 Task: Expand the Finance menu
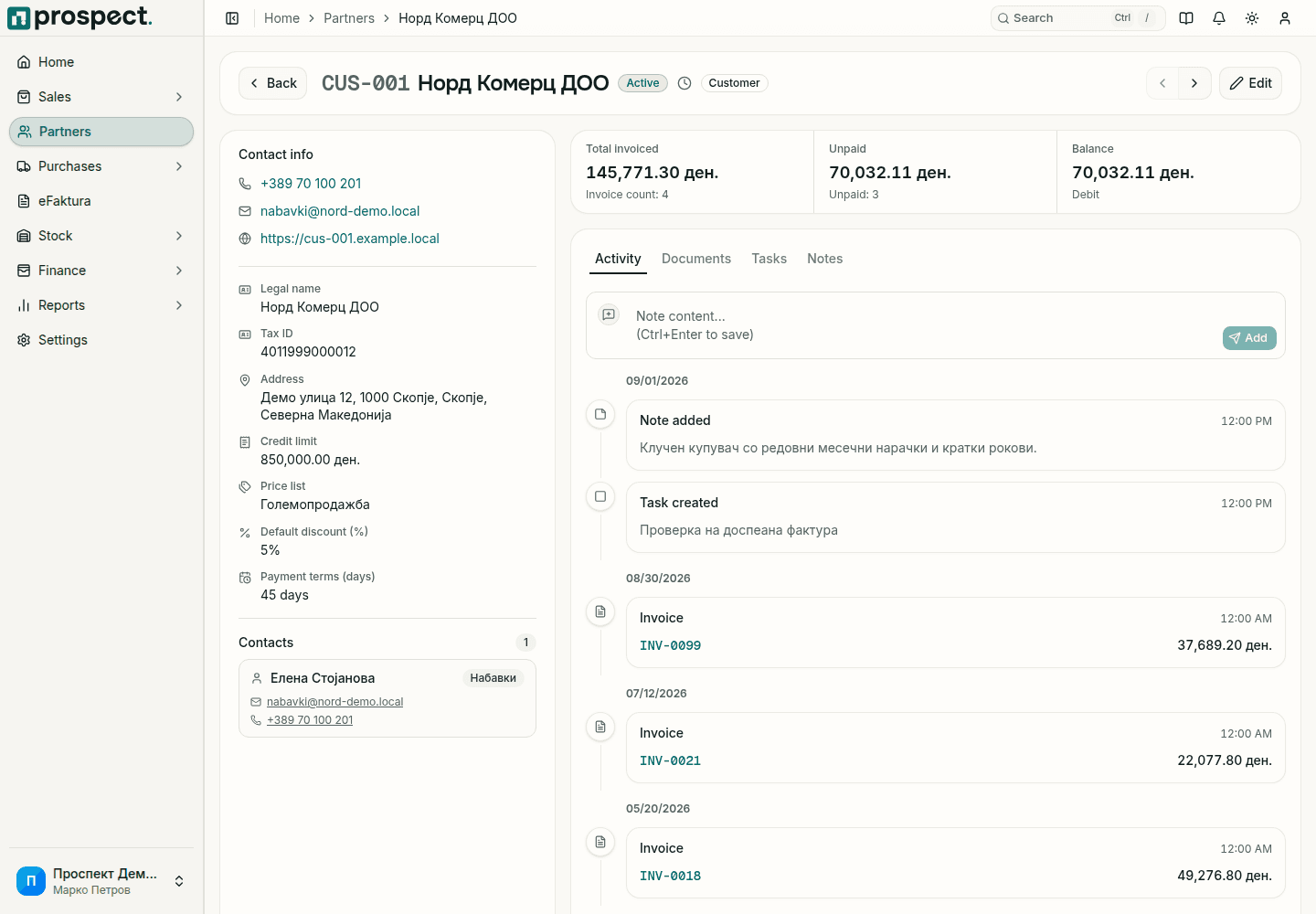tap(101, 271)
